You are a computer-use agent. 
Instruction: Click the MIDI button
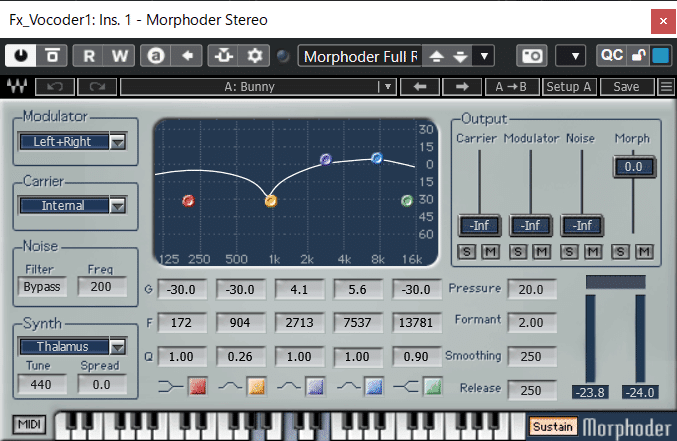coord(29,425)
